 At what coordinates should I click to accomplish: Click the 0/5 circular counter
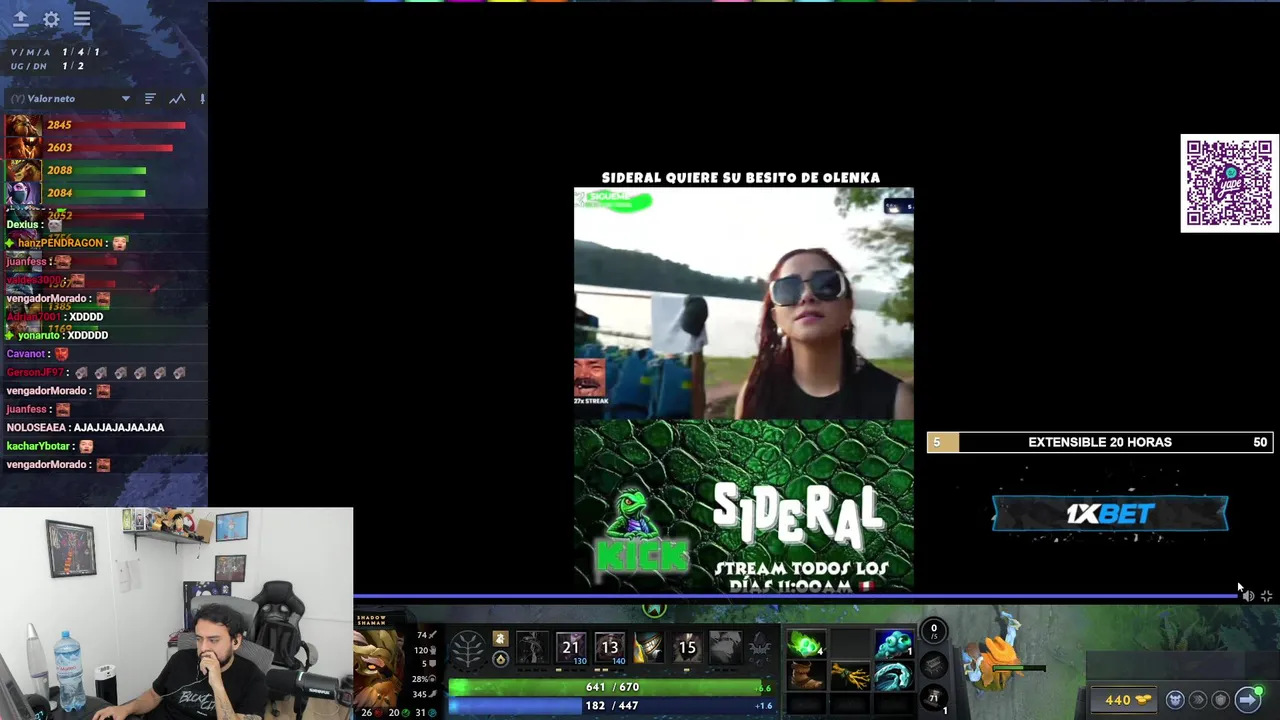coord(934,632)
